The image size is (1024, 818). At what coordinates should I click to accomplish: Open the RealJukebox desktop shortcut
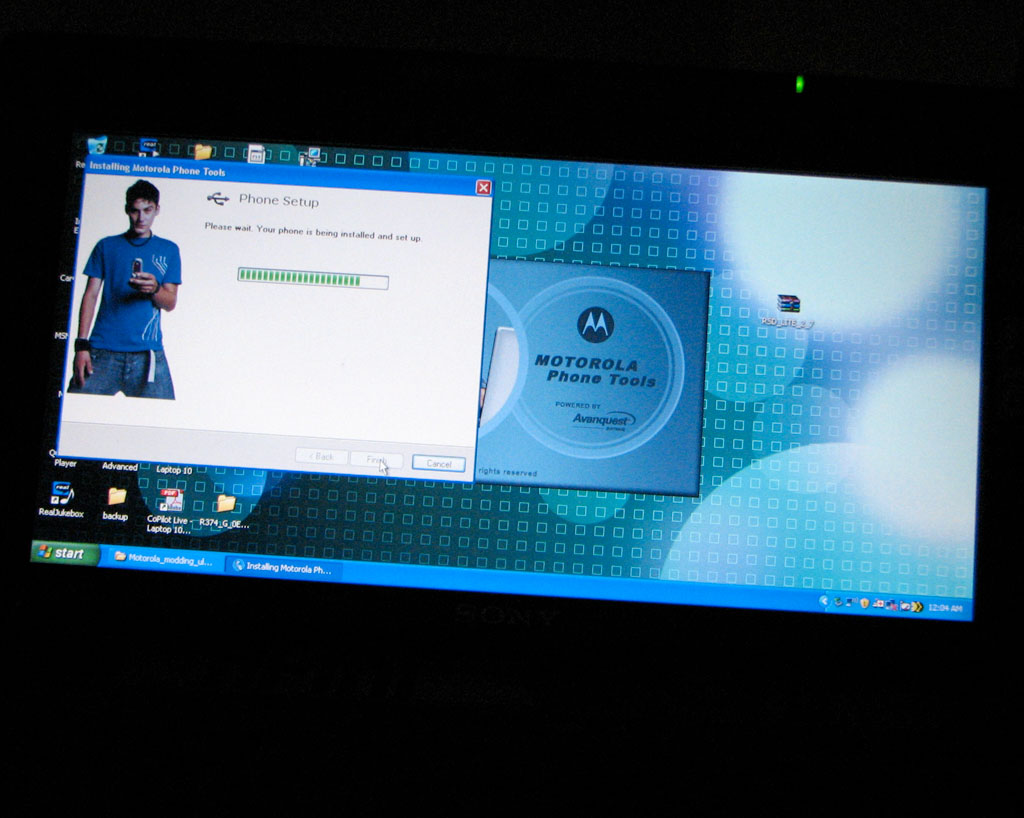(x=61, y=499)
